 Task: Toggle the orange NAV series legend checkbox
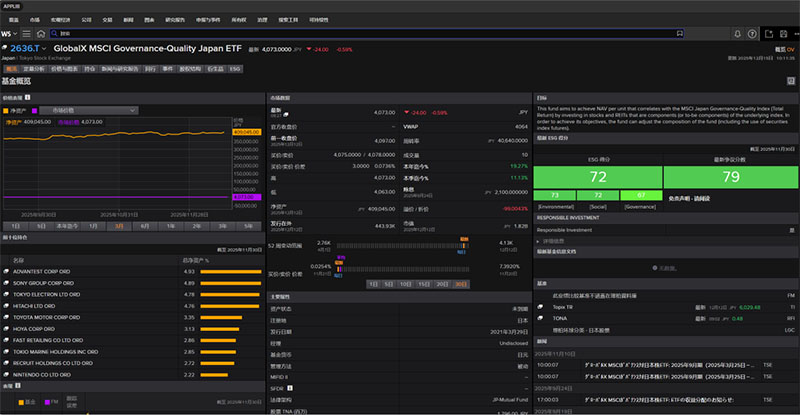click(x=8, y=111)
